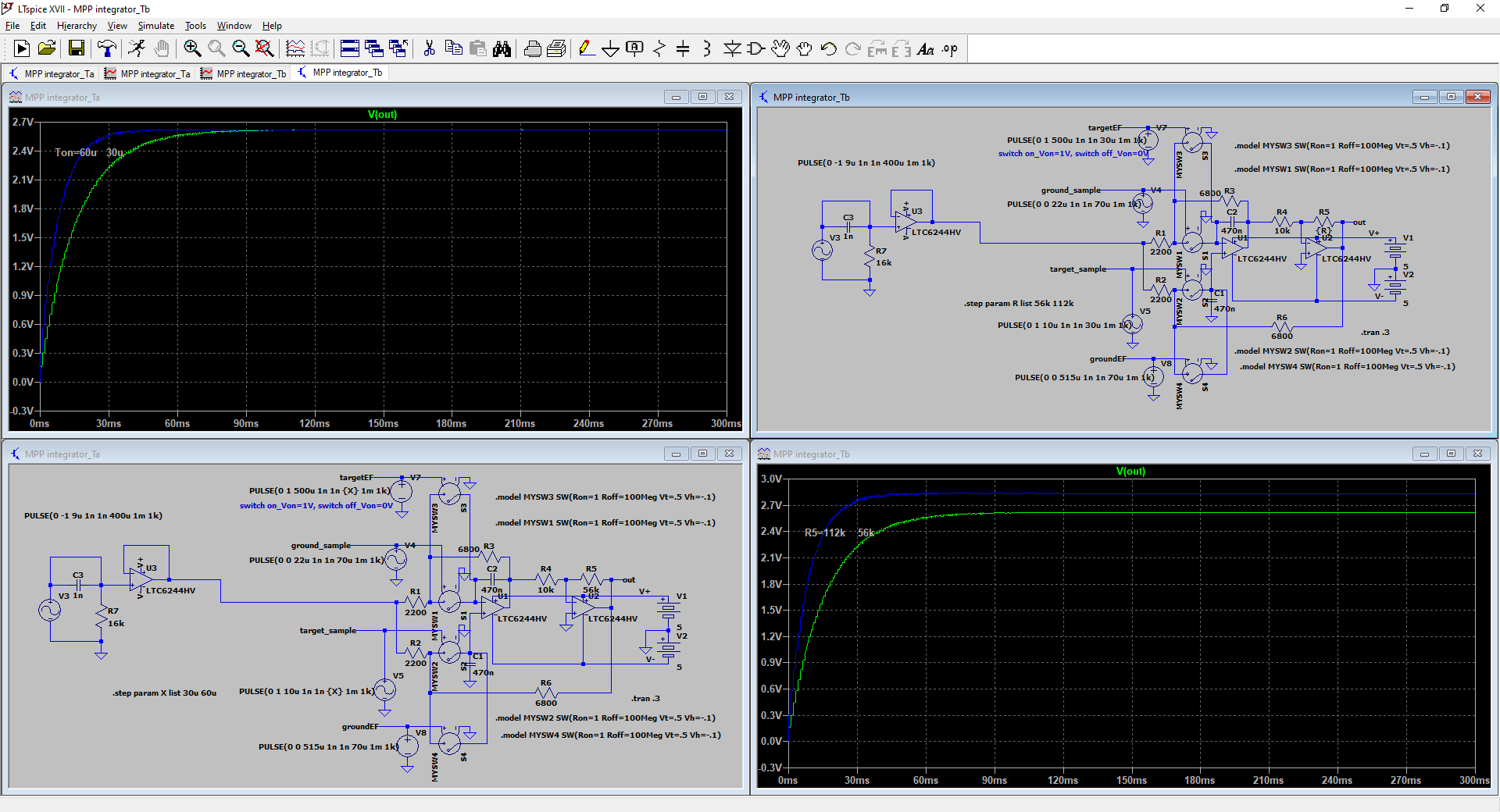The width and height of the screenshot is (1500, 812).
Task: Select the Draw Wire pencil tool
Action: point(586,49)
